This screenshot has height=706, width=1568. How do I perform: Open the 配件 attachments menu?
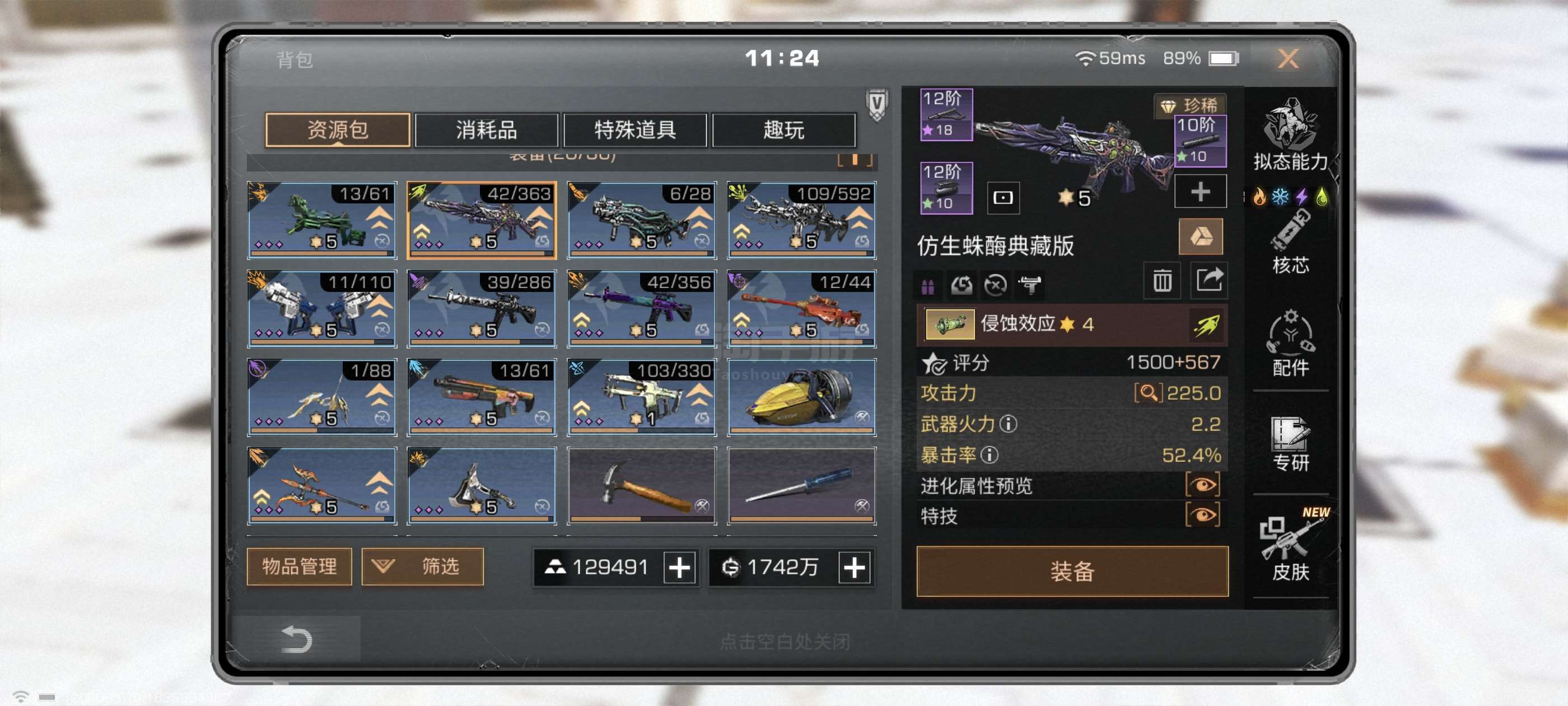1290,343
